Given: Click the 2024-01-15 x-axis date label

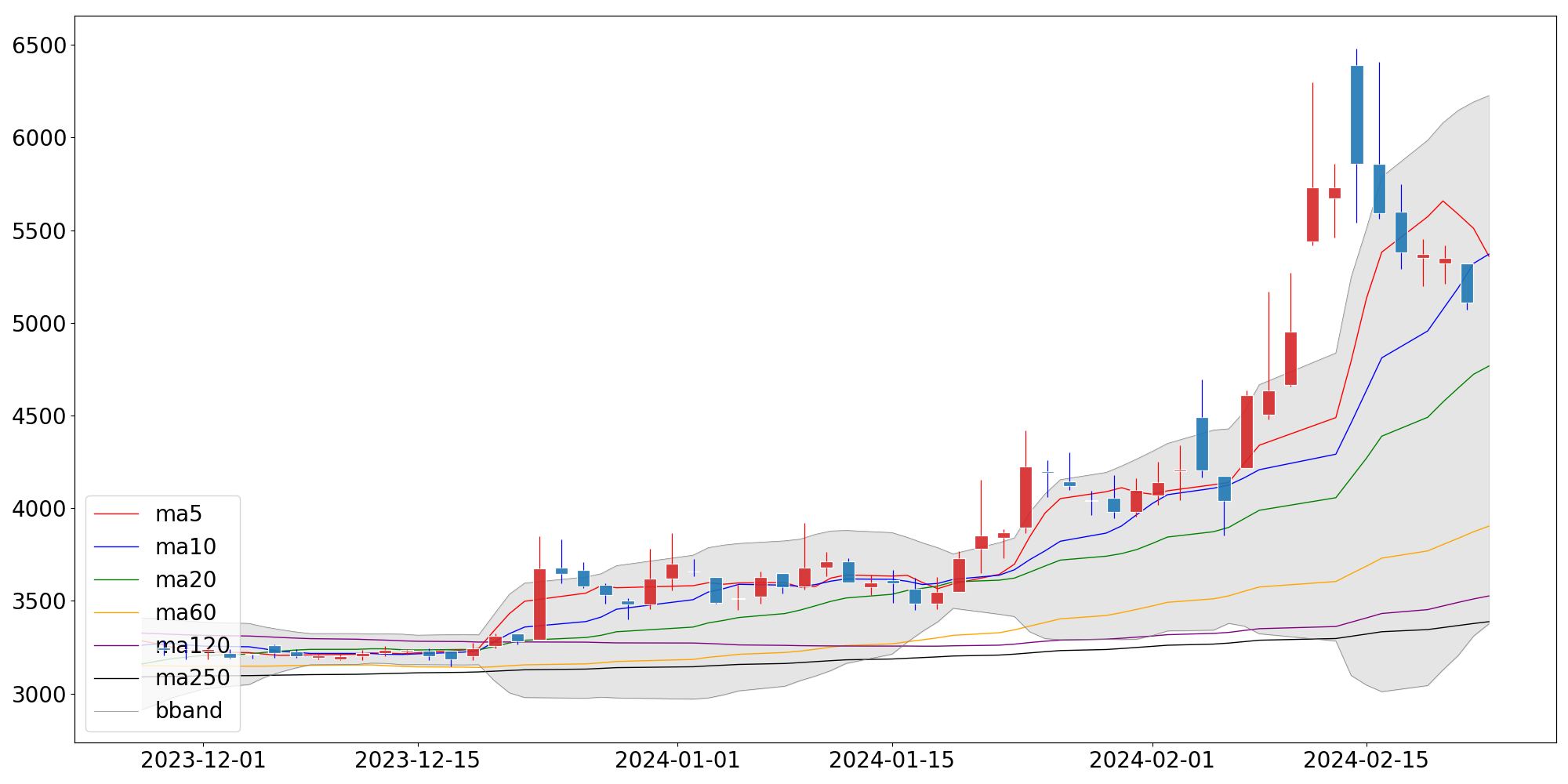Looking at the screenshot, I should (x=891, y=760).
